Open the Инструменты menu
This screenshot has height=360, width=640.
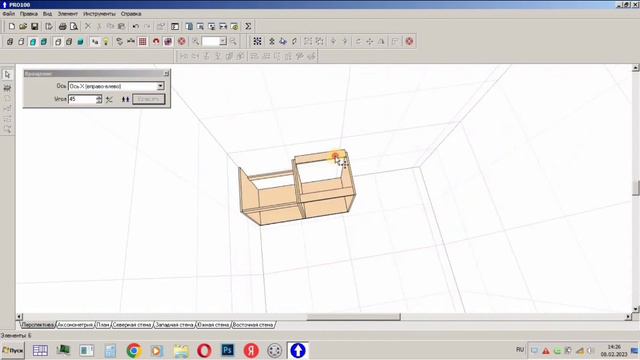(x=99, y=14)
